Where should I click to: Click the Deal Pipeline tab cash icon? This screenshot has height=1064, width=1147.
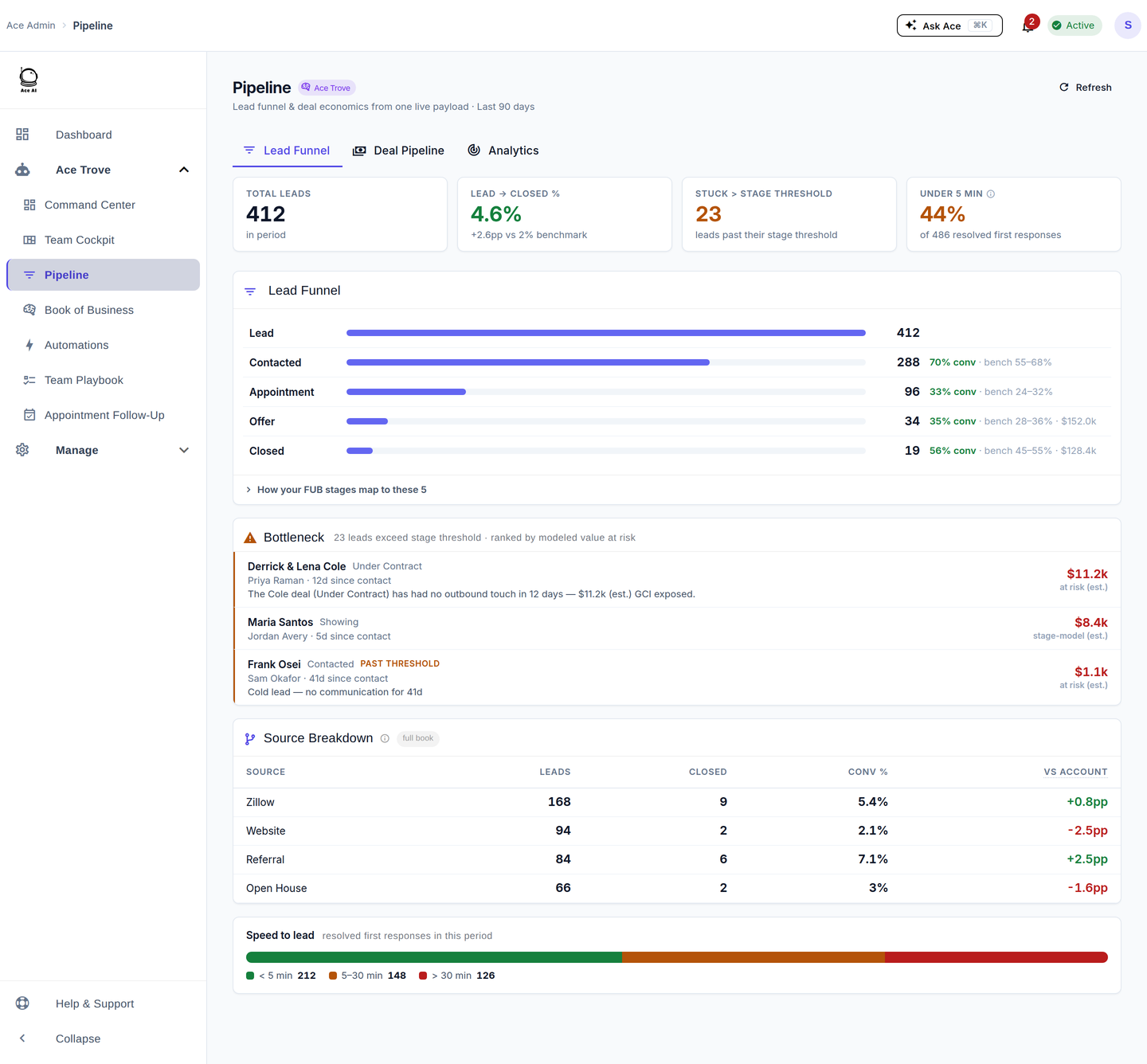click(360, 151)
